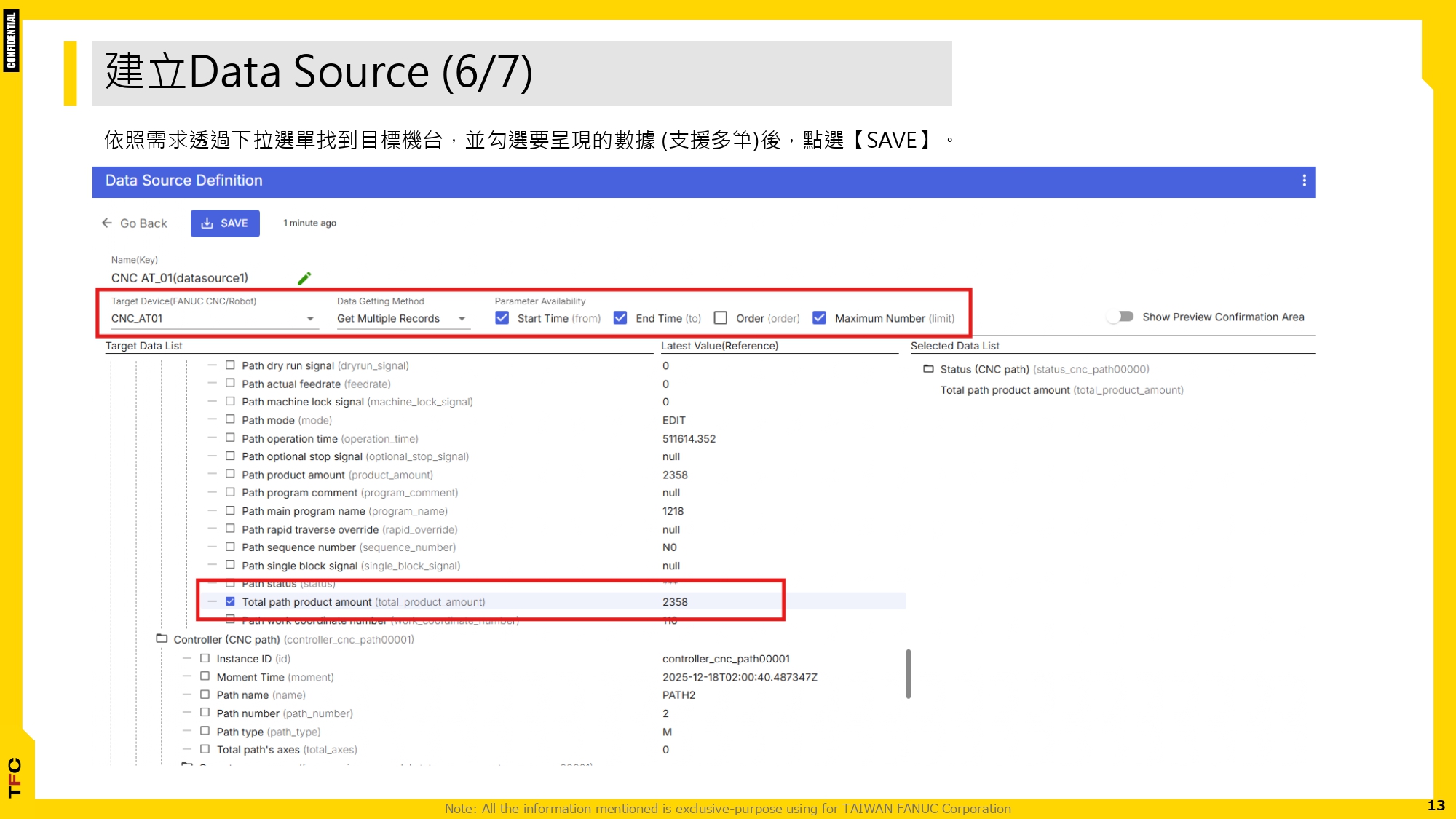The image size is (1456, 819).
Task: Uncheck Total path product amount in data list
Action: tap(231, 601)
